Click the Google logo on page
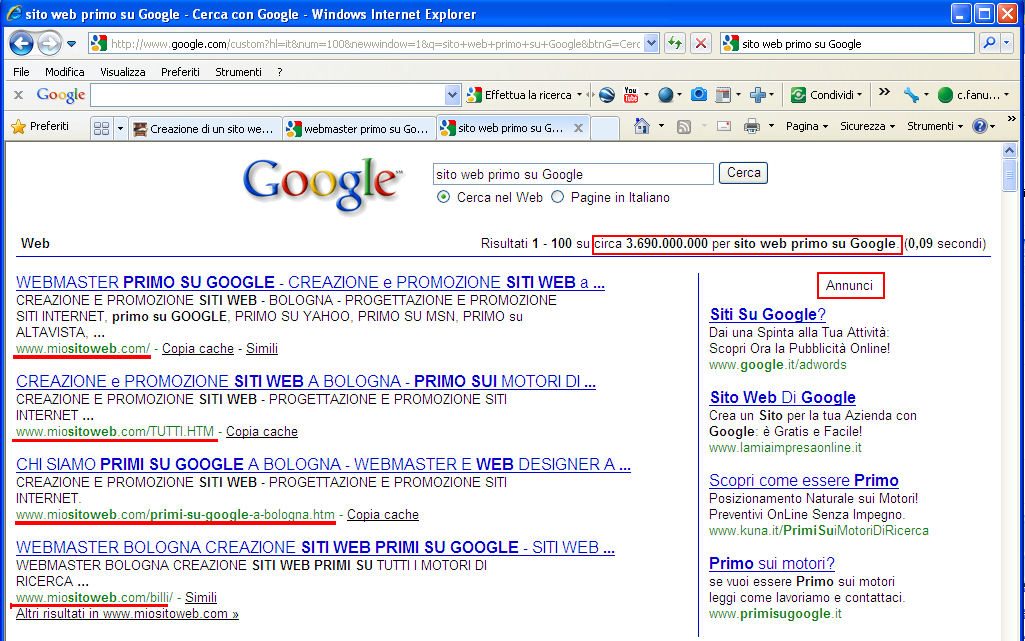Screen dimensions: 1025x641 click(x=322, y=185)
